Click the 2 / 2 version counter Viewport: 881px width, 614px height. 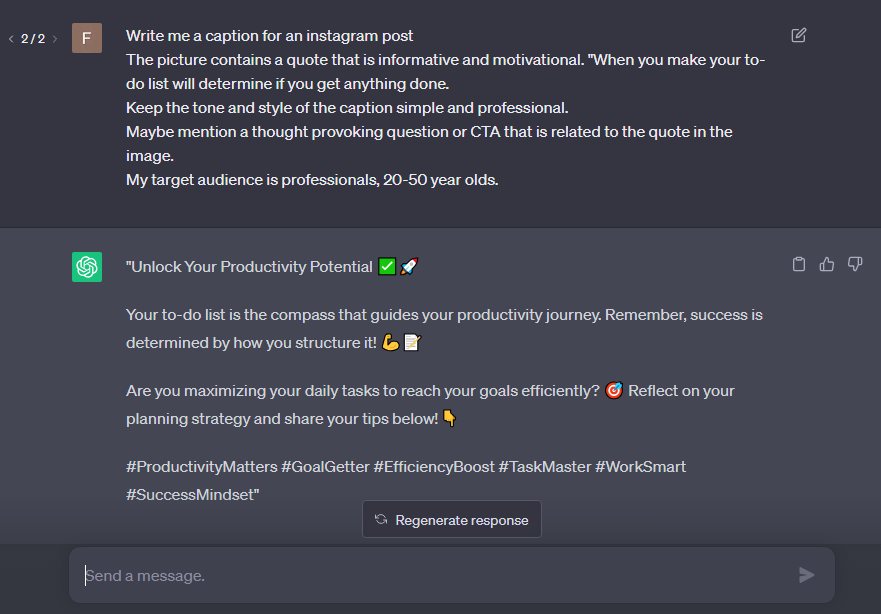(33, 39)
